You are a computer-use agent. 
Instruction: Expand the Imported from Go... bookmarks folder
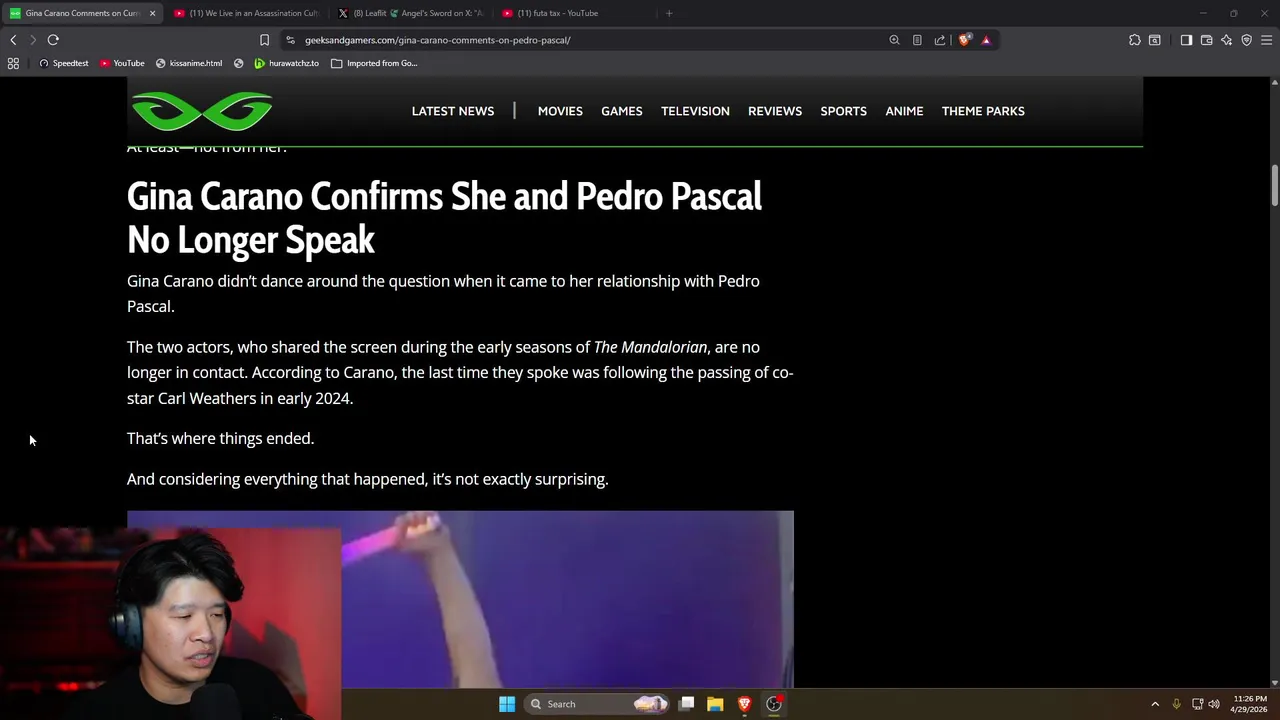374,63
